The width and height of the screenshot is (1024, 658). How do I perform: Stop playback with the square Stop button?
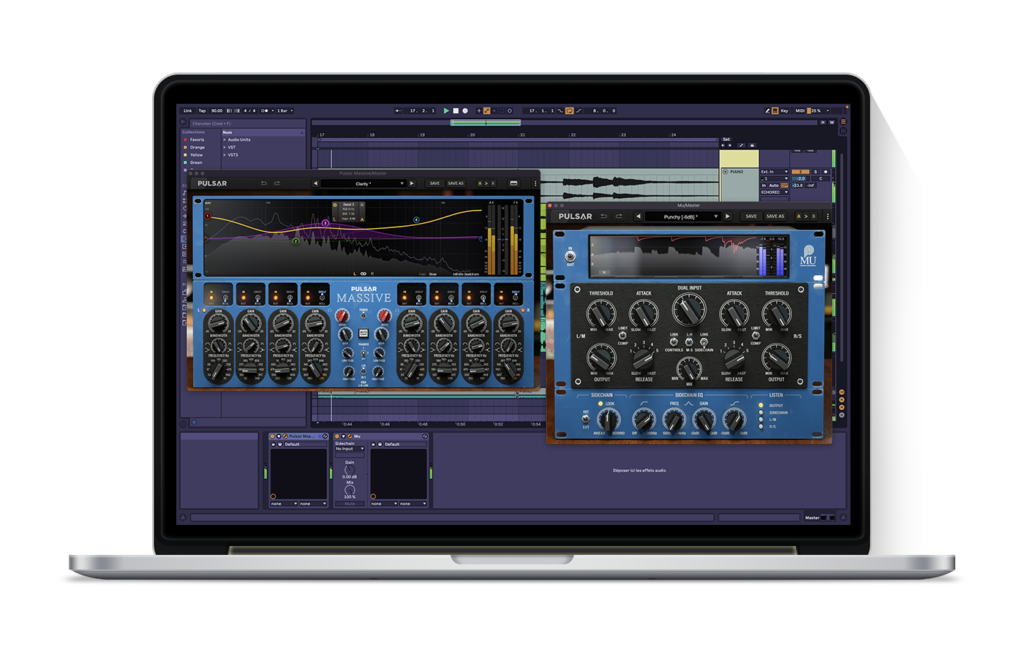point(456,111)
